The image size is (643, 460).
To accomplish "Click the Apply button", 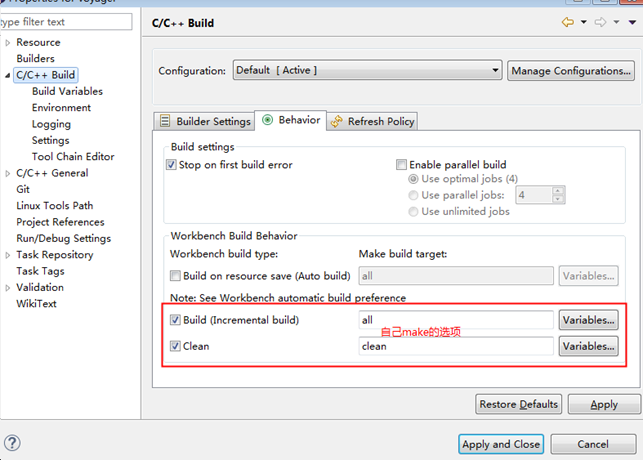I will (604, 404).
